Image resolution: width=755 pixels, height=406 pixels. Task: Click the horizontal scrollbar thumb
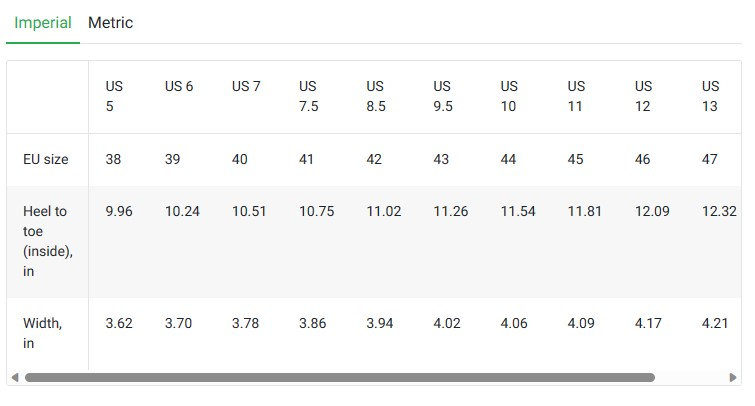(x=340, y=377)
